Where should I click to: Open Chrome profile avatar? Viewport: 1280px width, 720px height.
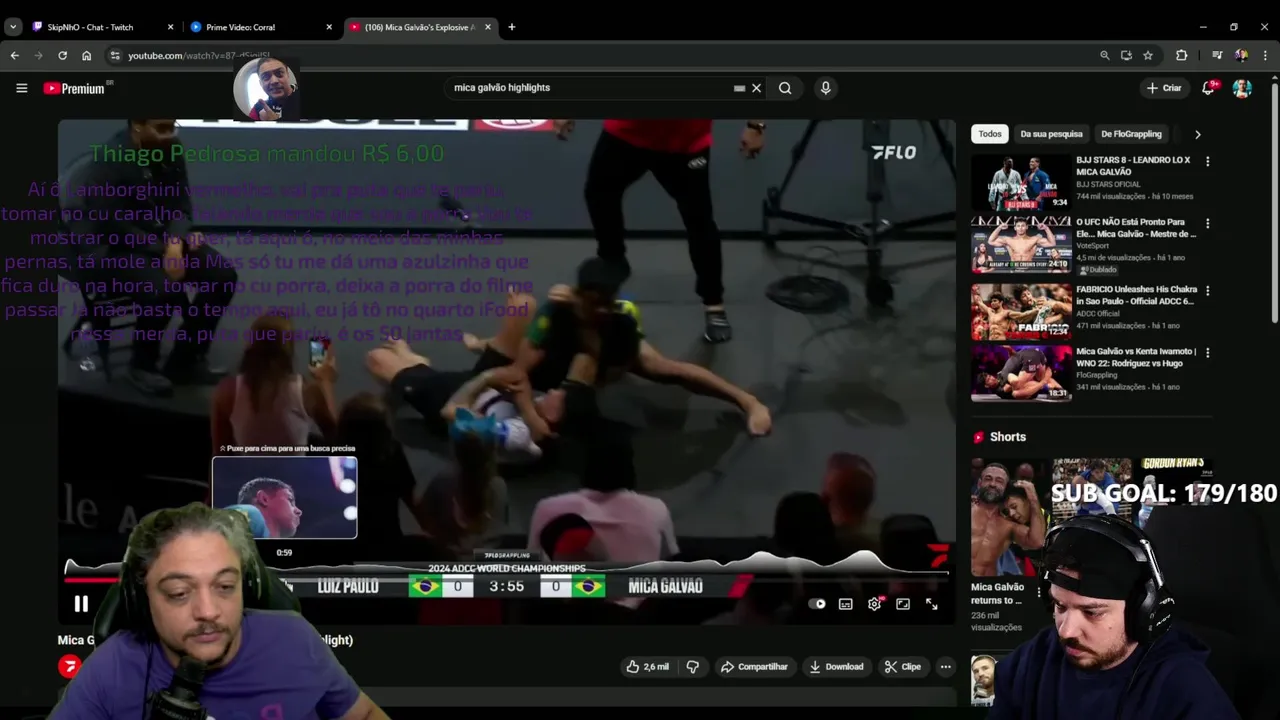pyautogui.click(x=1241, y=56)
